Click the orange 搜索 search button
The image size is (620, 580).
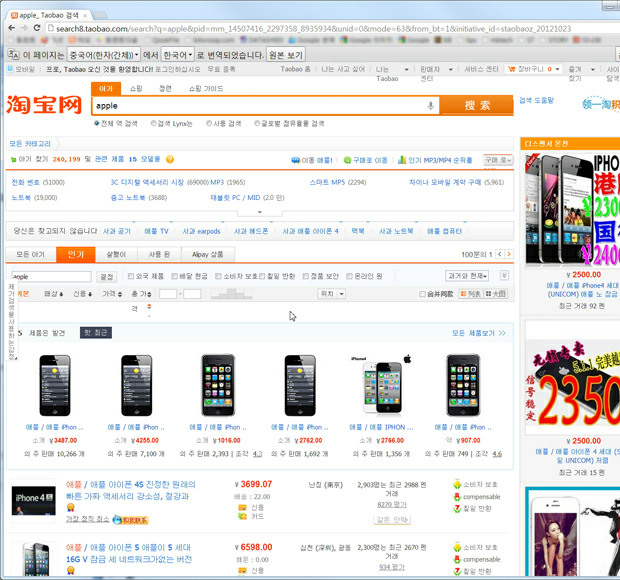(x=476, y=105)
